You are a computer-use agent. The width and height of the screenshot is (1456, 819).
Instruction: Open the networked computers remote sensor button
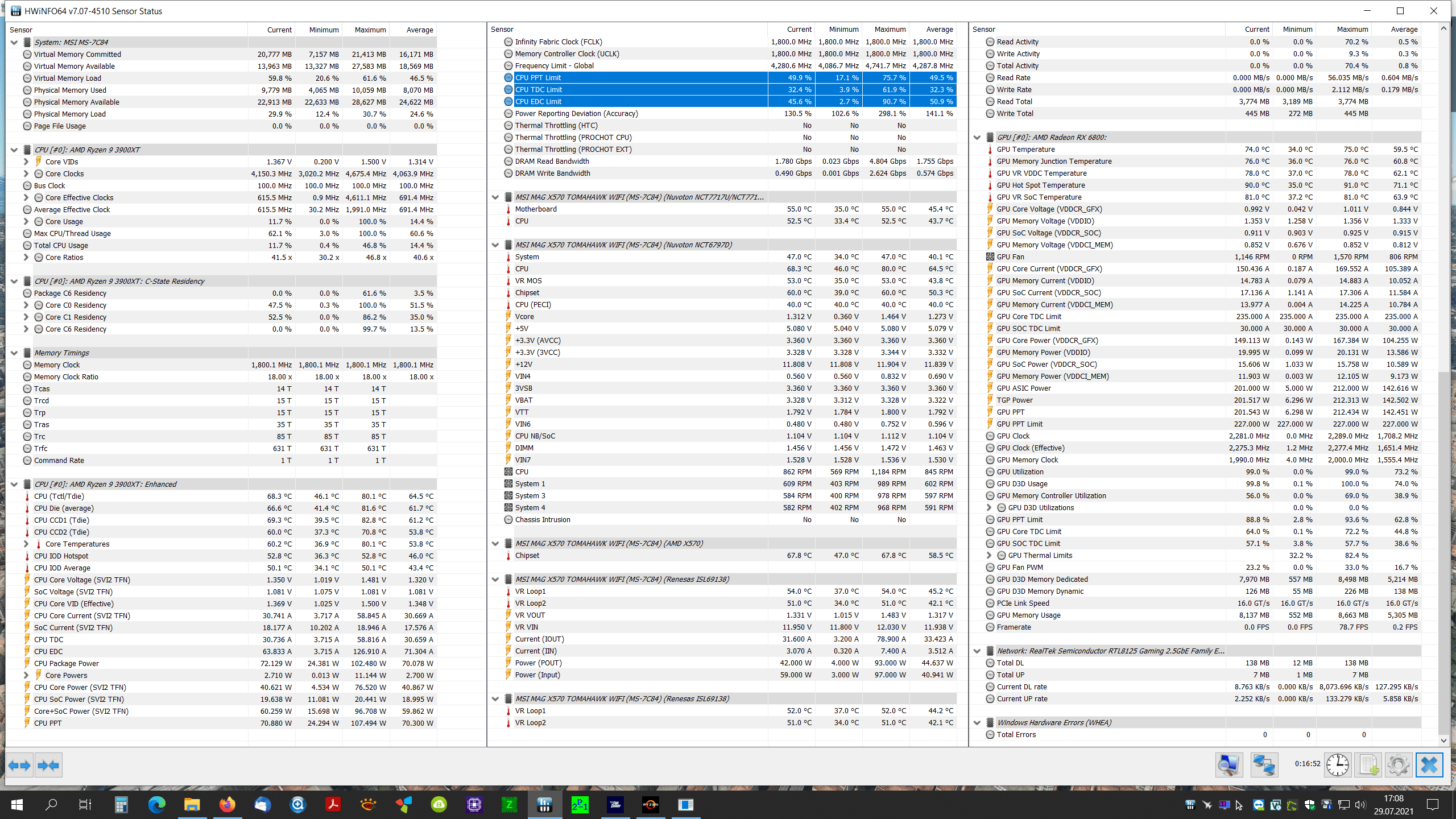pos(1264,765)
